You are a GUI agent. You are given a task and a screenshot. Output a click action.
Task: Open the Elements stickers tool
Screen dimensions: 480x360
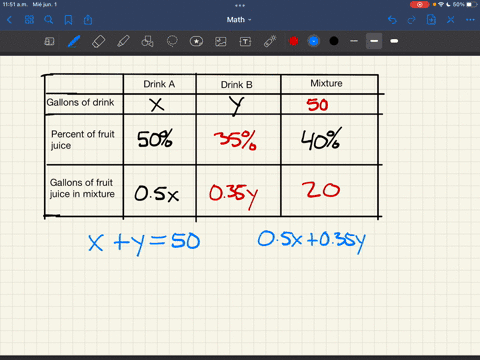click(196, 41)
